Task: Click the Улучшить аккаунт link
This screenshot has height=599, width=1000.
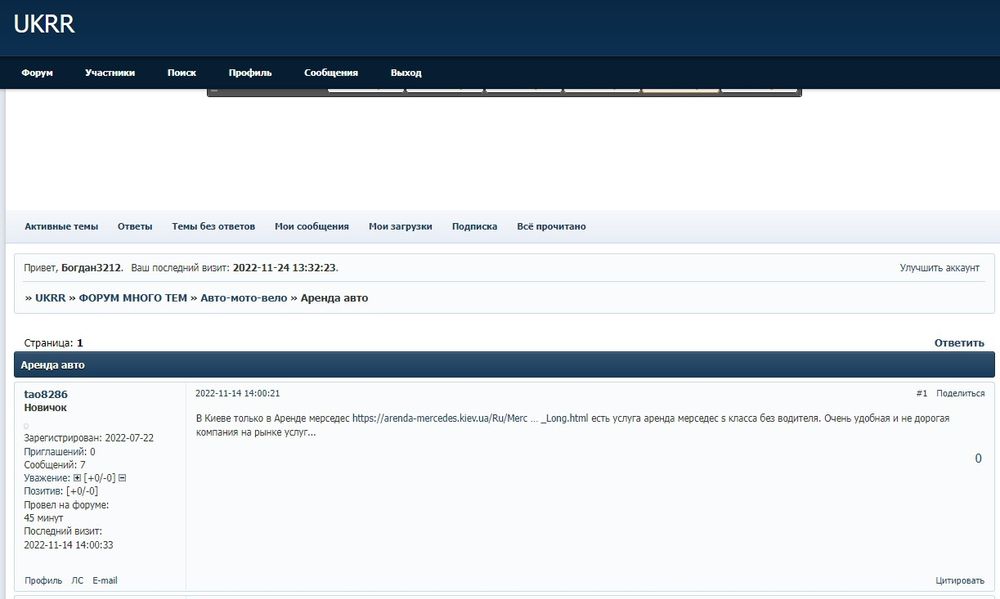Action: pos(939,268)
